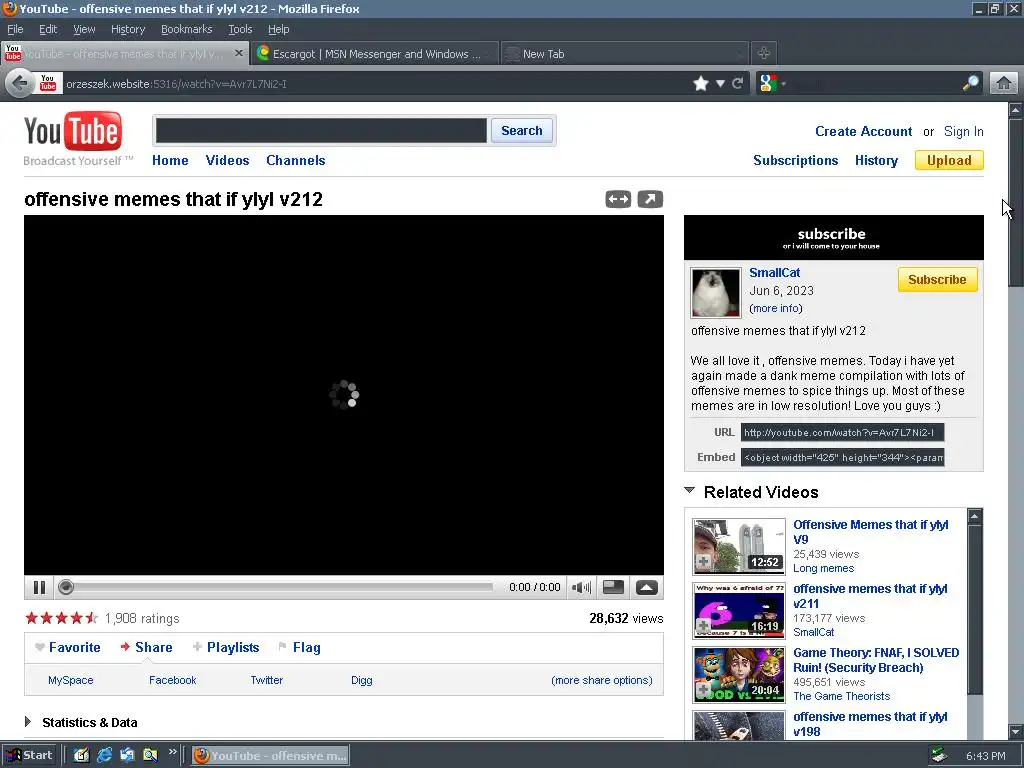Rate the video with the star ratings
The width and height of the screenshot is (1024, 768).
pos(61,618)
